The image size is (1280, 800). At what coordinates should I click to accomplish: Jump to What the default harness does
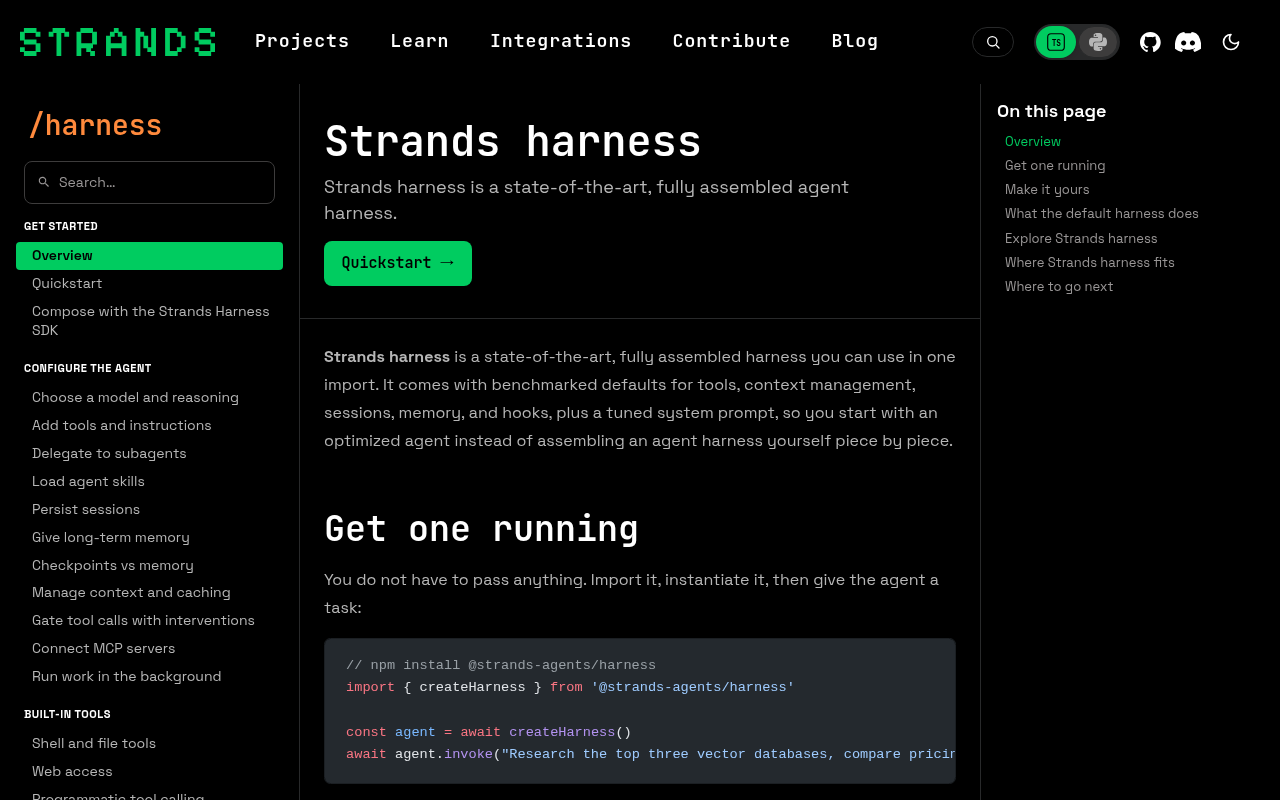[x=1102, y=214]
